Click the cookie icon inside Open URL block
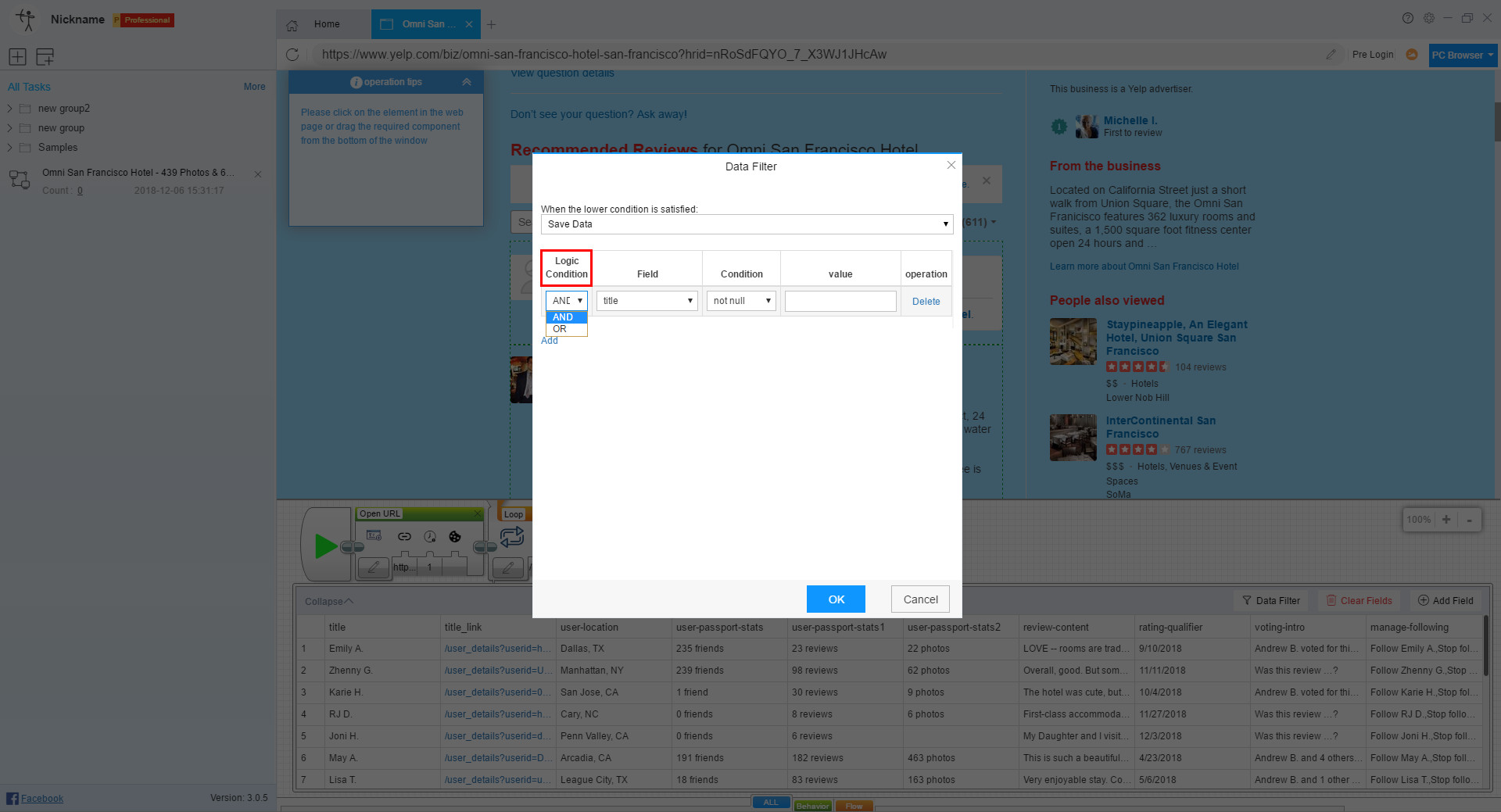 454,537
